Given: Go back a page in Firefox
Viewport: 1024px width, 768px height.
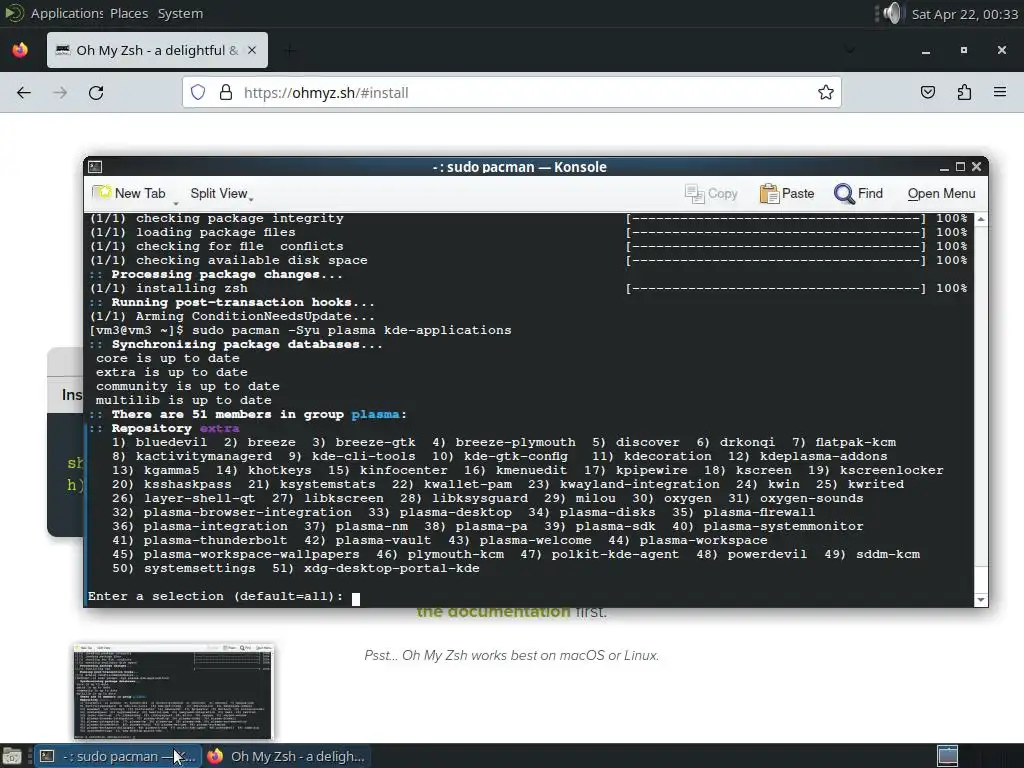Looking at the screenshot, I should 24,93.
